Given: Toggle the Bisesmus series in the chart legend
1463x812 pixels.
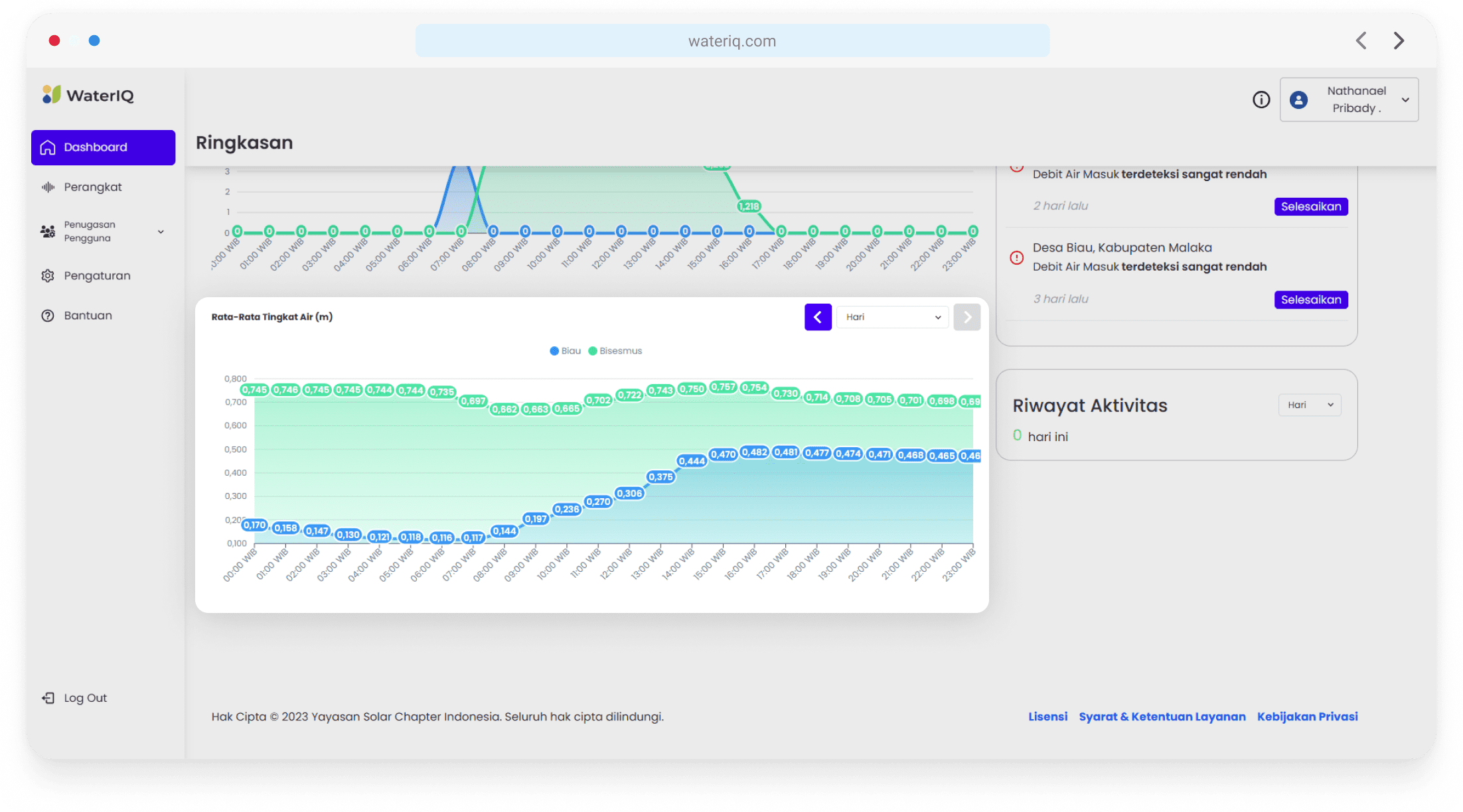Looking at the screenshot, I should [615, 350].
